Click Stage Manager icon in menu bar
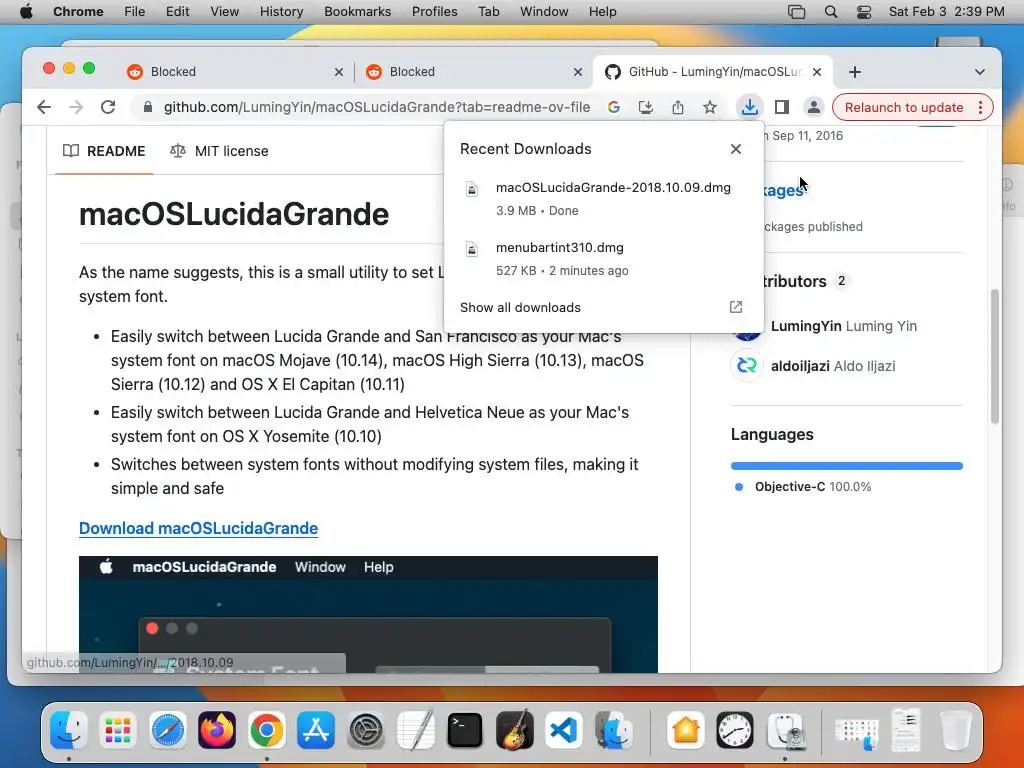 tap(797, 12)
